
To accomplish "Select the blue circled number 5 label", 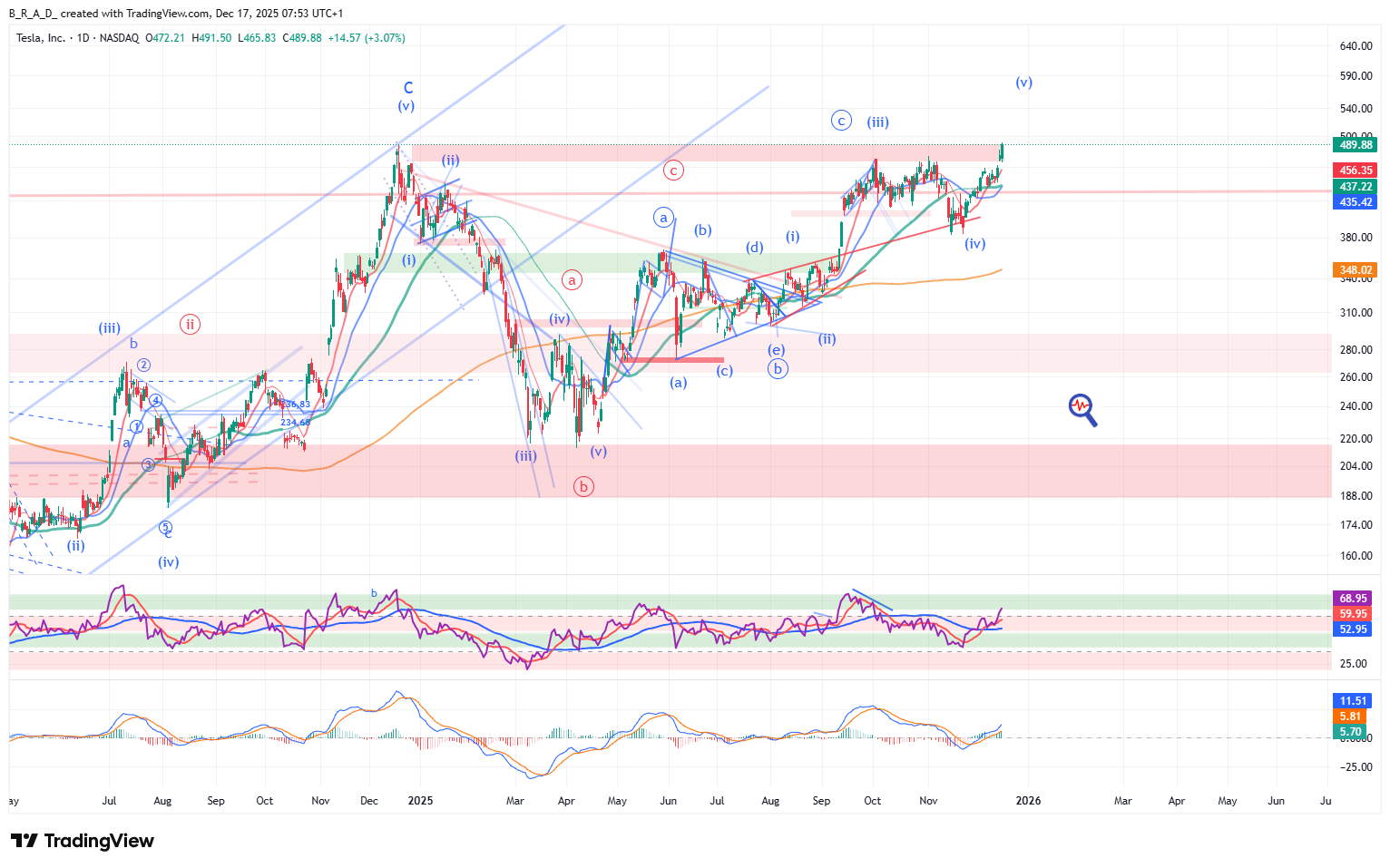I will pos(165,527).
